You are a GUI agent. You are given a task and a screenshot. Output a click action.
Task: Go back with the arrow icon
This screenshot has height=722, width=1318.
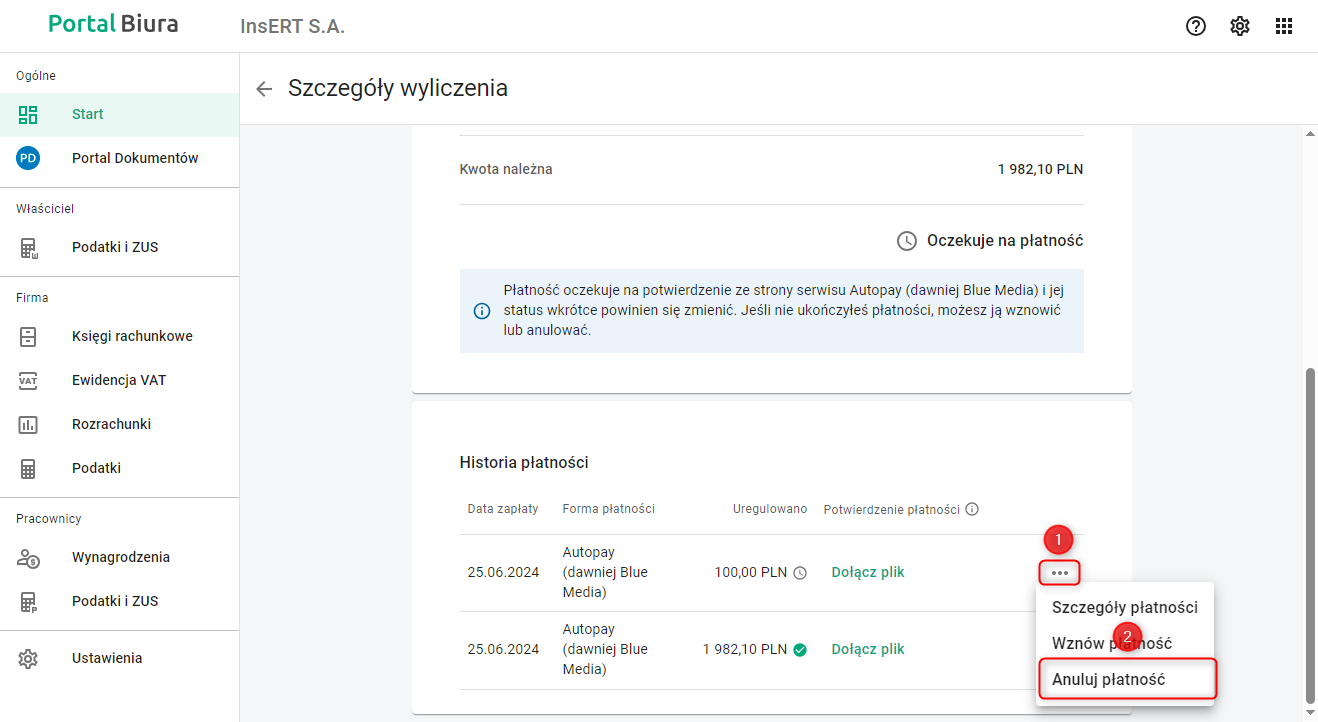click(264, 89)
